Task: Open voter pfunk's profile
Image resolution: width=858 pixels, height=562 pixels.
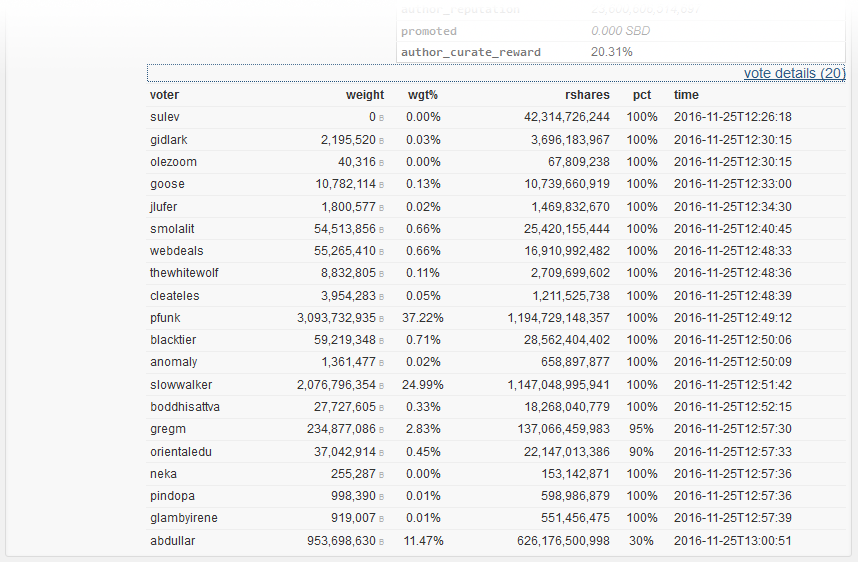Action: tap(165, 318)
